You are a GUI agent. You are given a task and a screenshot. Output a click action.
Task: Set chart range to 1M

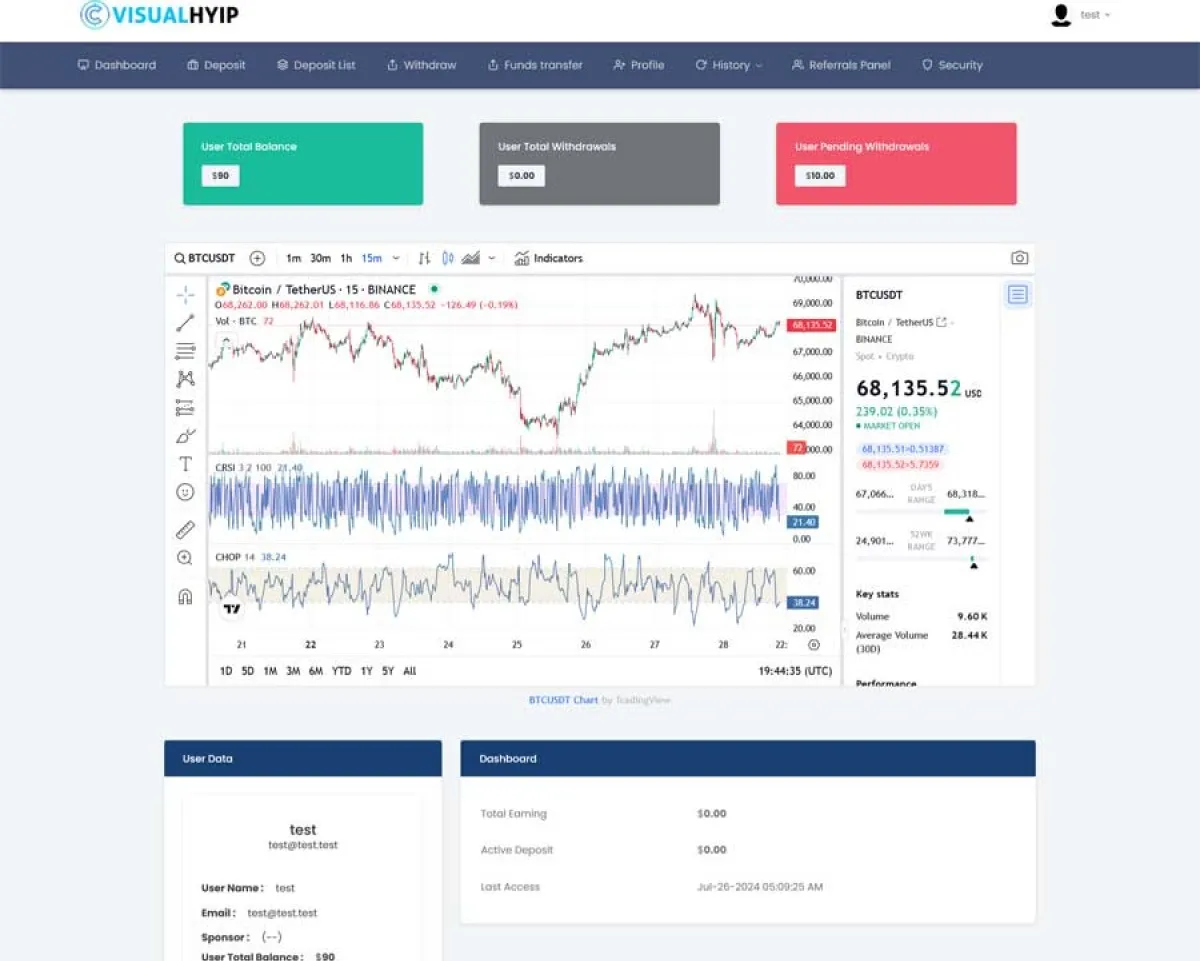click(270, 671)
